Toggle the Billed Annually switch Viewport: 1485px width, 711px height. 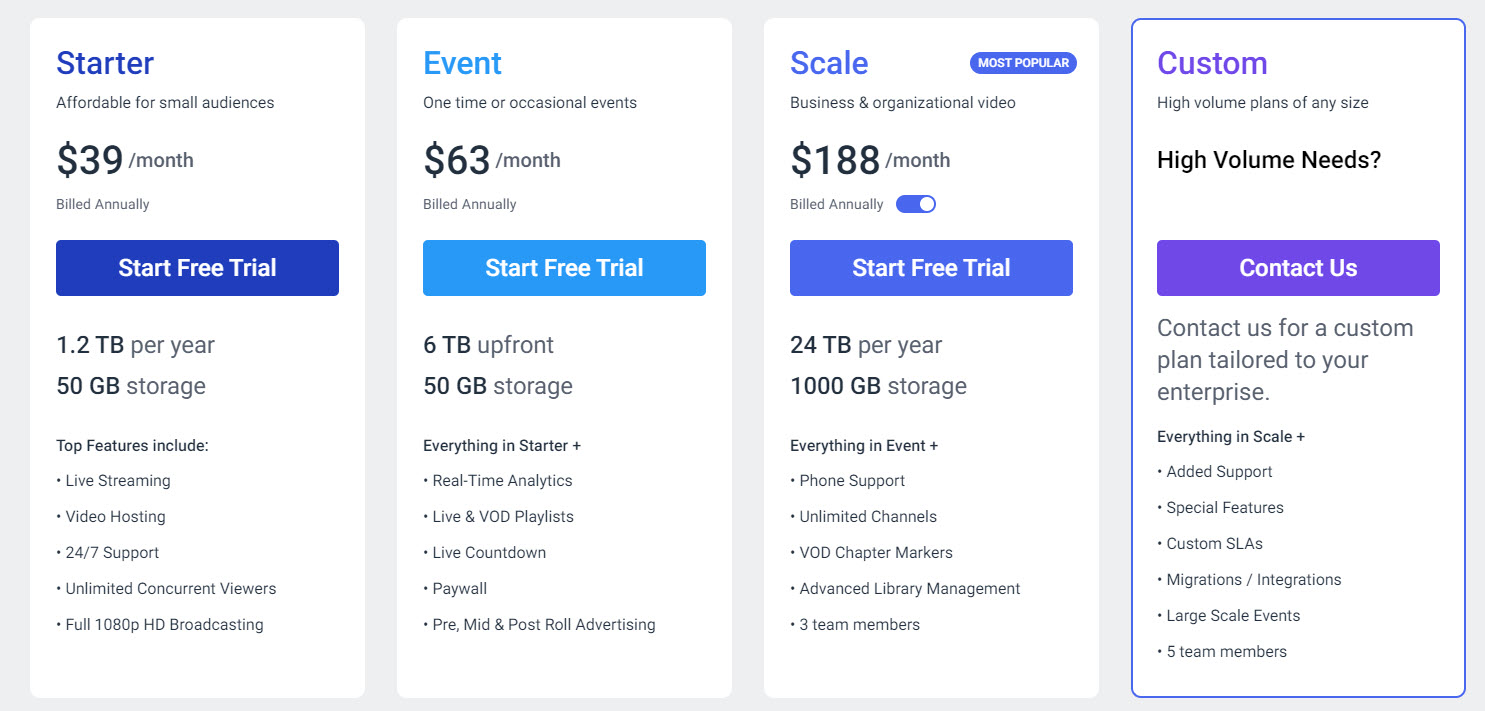915,204
